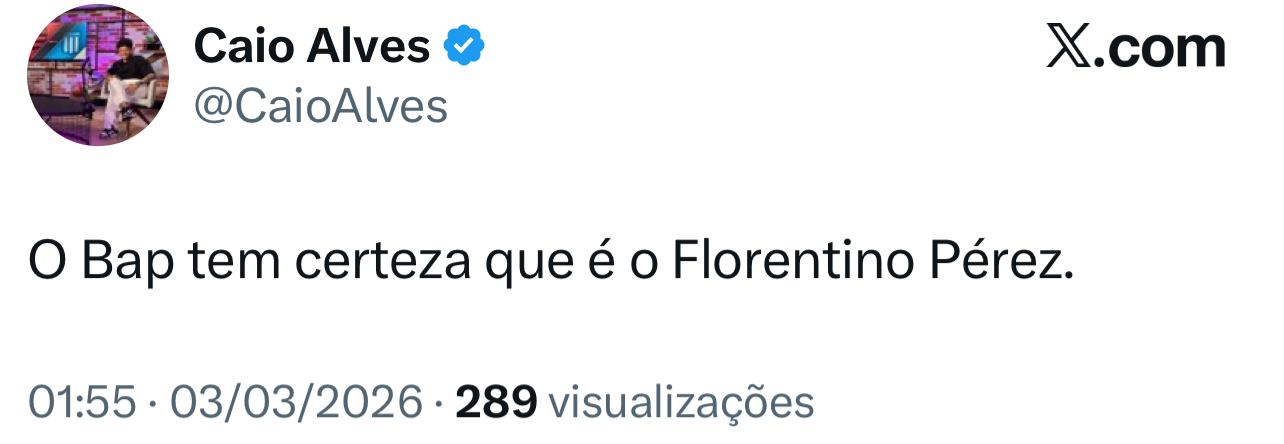Click the 03/03/2026 date
The height and width of the screenshot is (444, 1284).
coord(297,402)
